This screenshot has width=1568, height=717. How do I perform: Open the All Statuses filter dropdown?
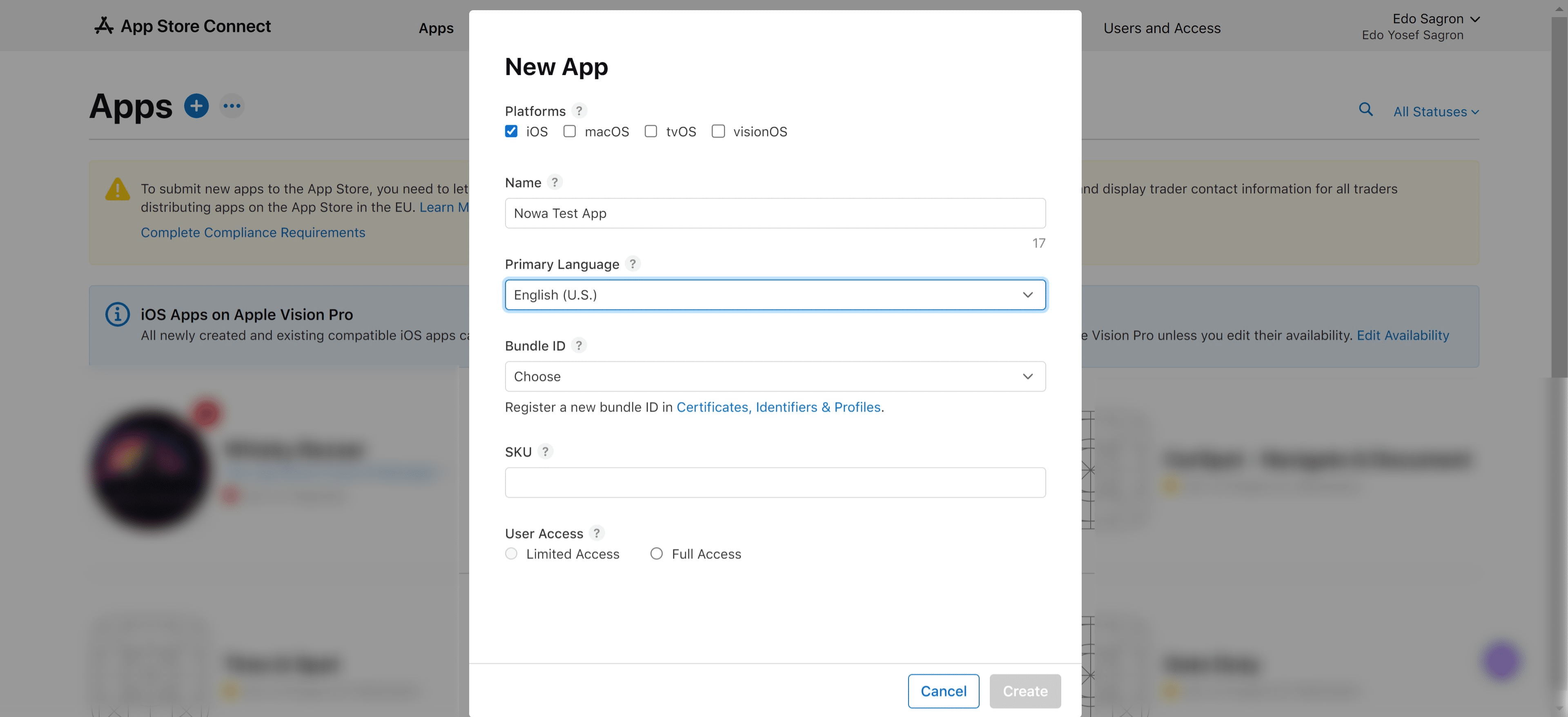click(1435, 112)
